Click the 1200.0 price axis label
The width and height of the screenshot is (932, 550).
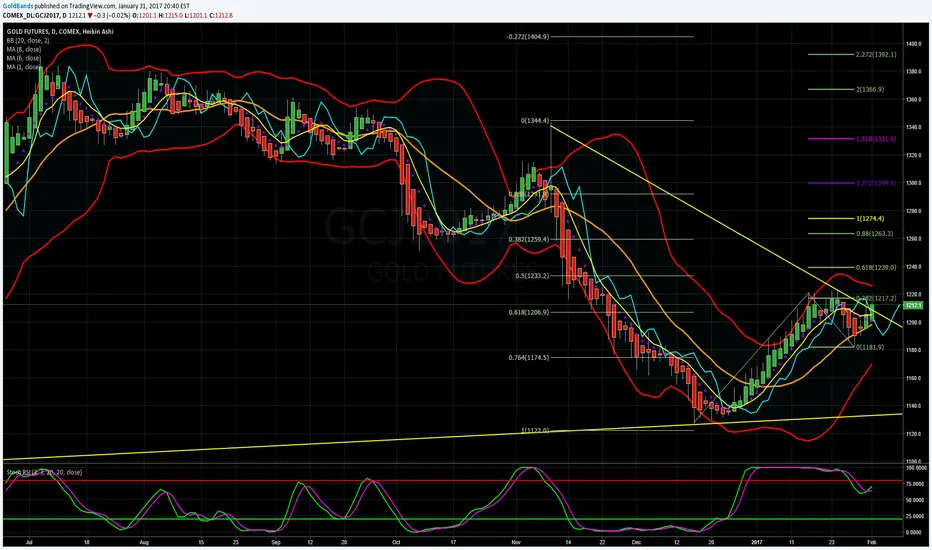(x=914, y=322)
